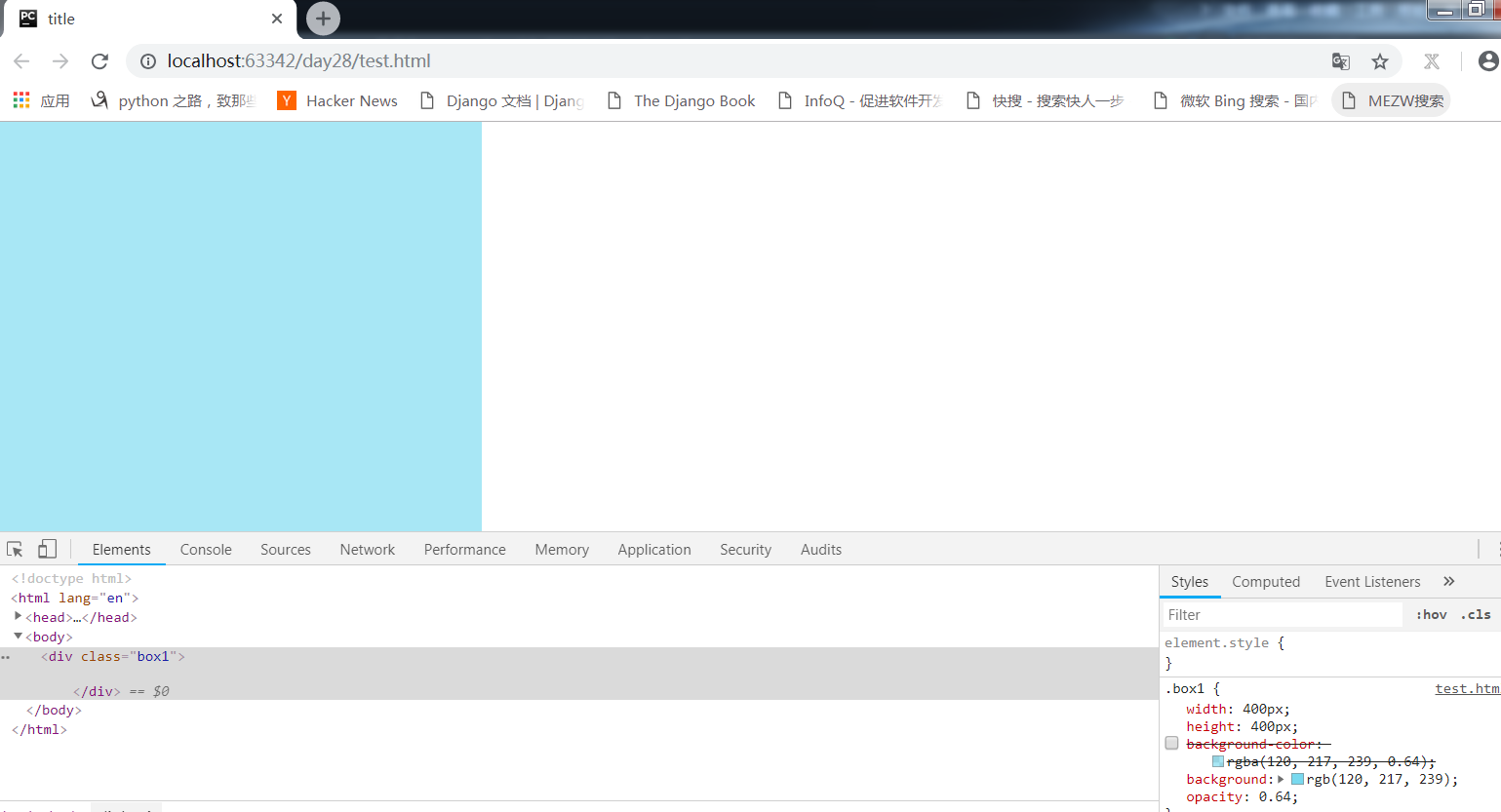Switch to the Performance panel
The image size is (1501, 812).
465,550
